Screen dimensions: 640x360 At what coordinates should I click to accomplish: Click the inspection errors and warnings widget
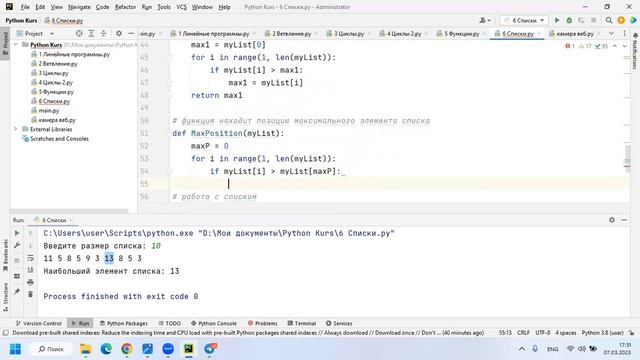586,46
